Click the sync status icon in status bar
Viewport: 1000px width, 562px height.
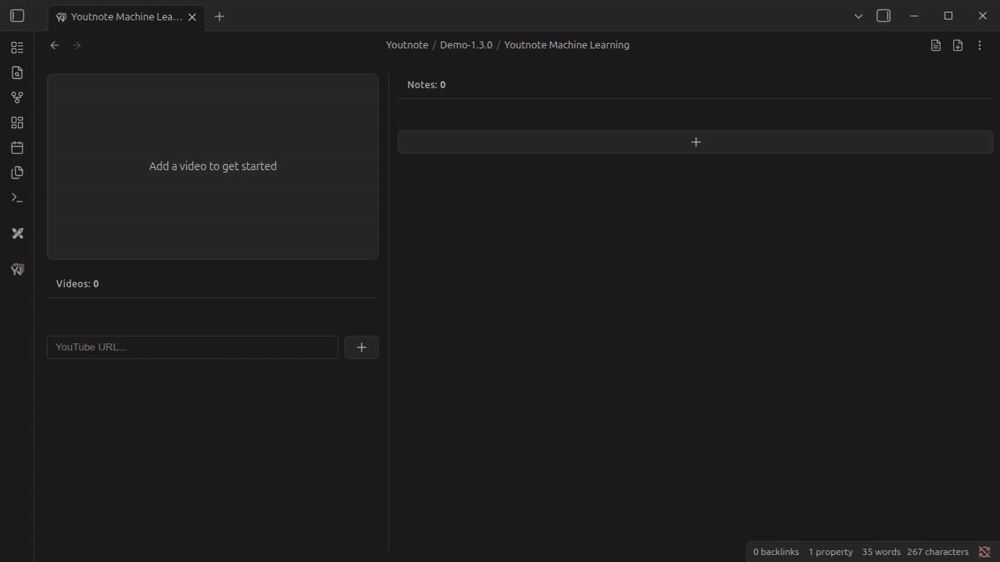[985, 552]
